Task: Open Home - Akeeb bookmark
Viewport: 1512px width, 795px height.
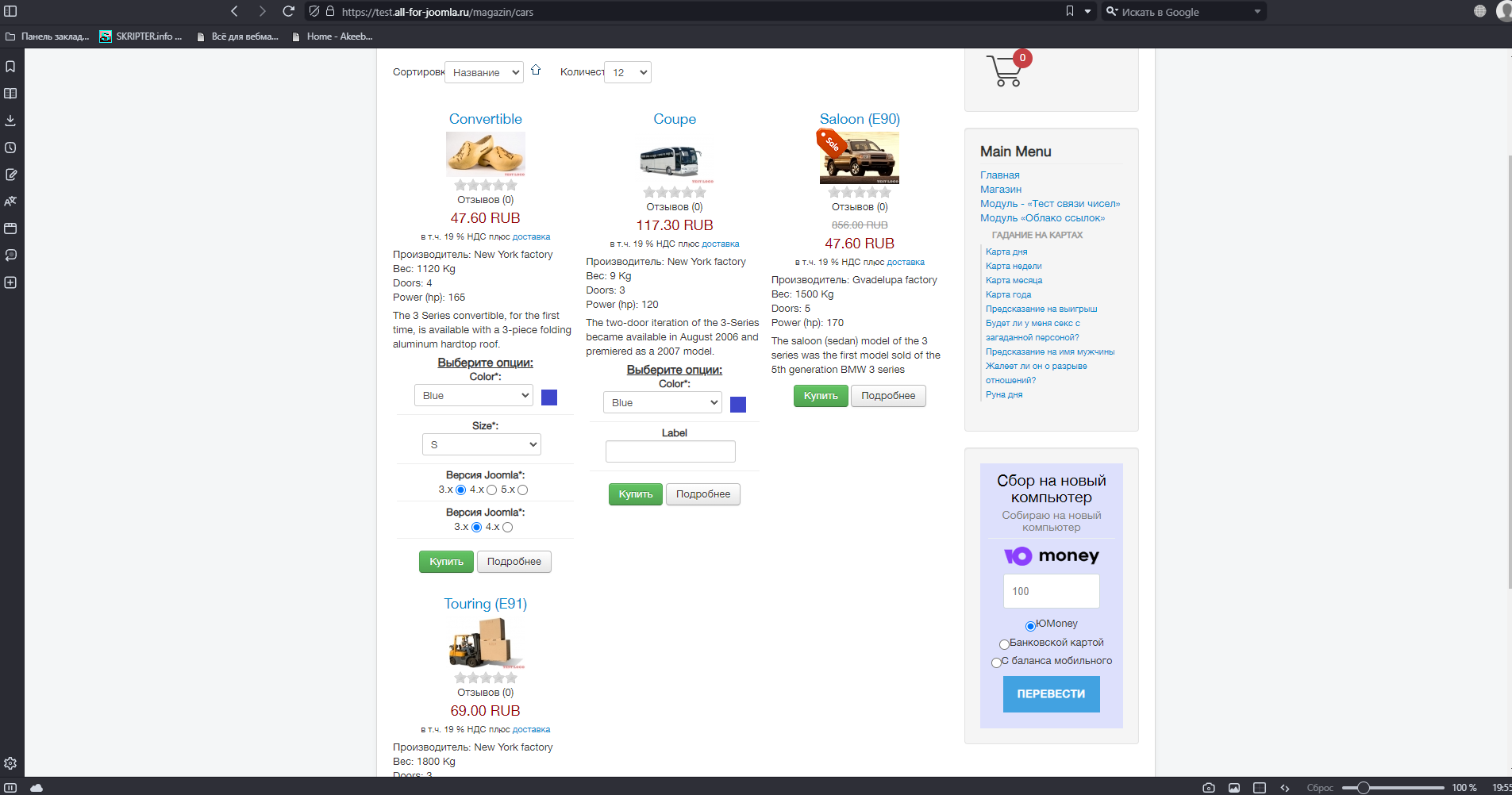Action: coord(333,36)
